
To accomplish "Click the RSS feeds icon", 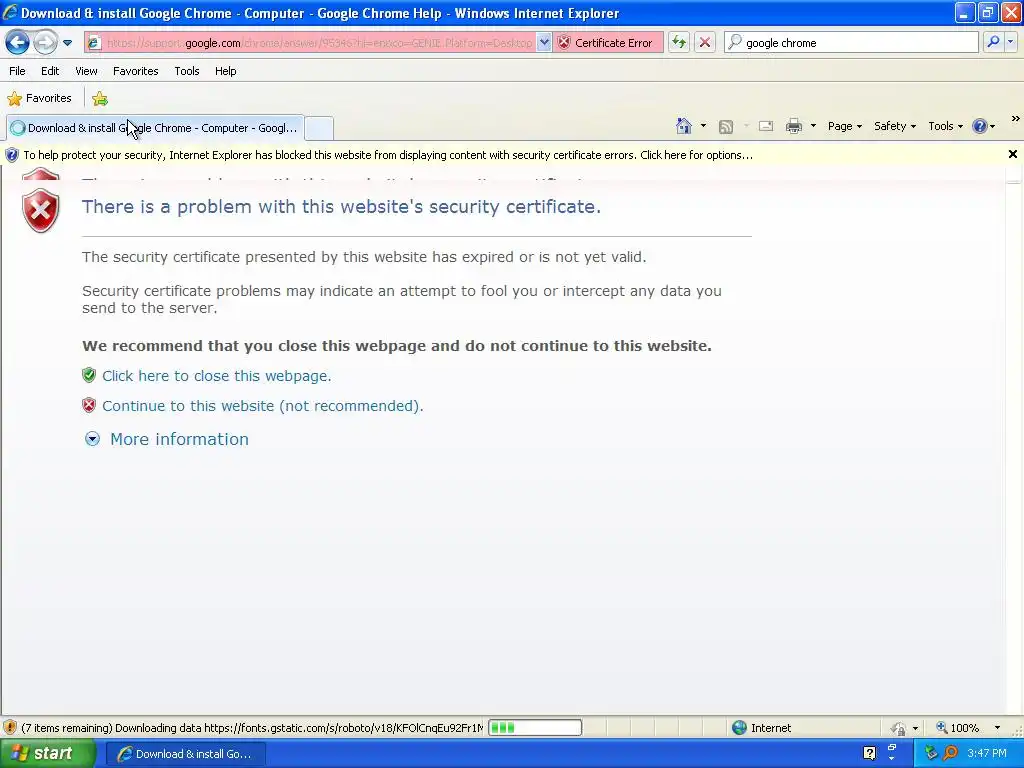I will click(x=726, y=127).
